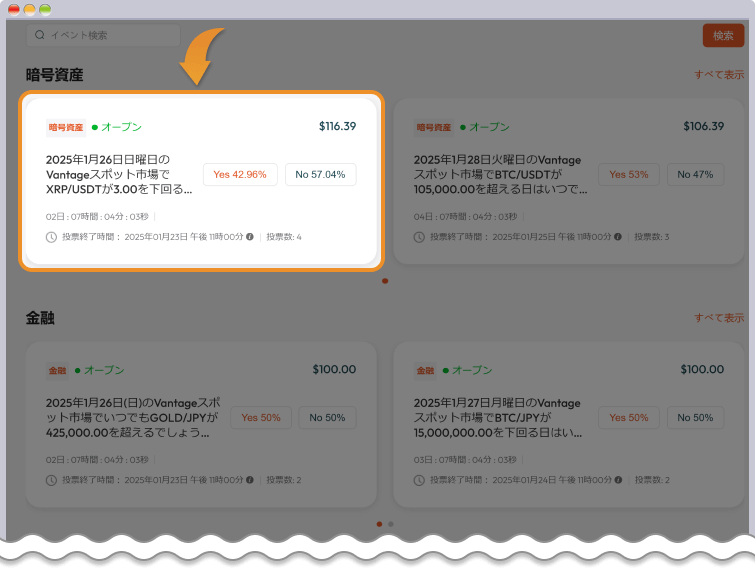Image resolution: width=755 pixels, height=571 pixels.
Task: Select the 暗号資産 carousel page dot
Action: (385, 281)
